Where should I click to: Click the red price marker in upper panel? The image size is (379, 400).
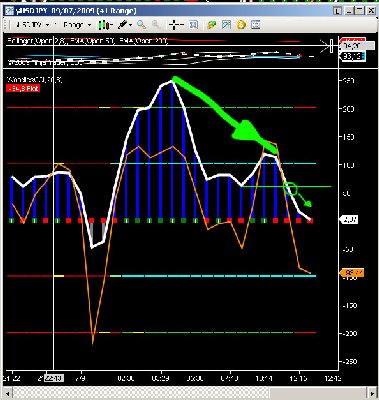tap(353, 40)
